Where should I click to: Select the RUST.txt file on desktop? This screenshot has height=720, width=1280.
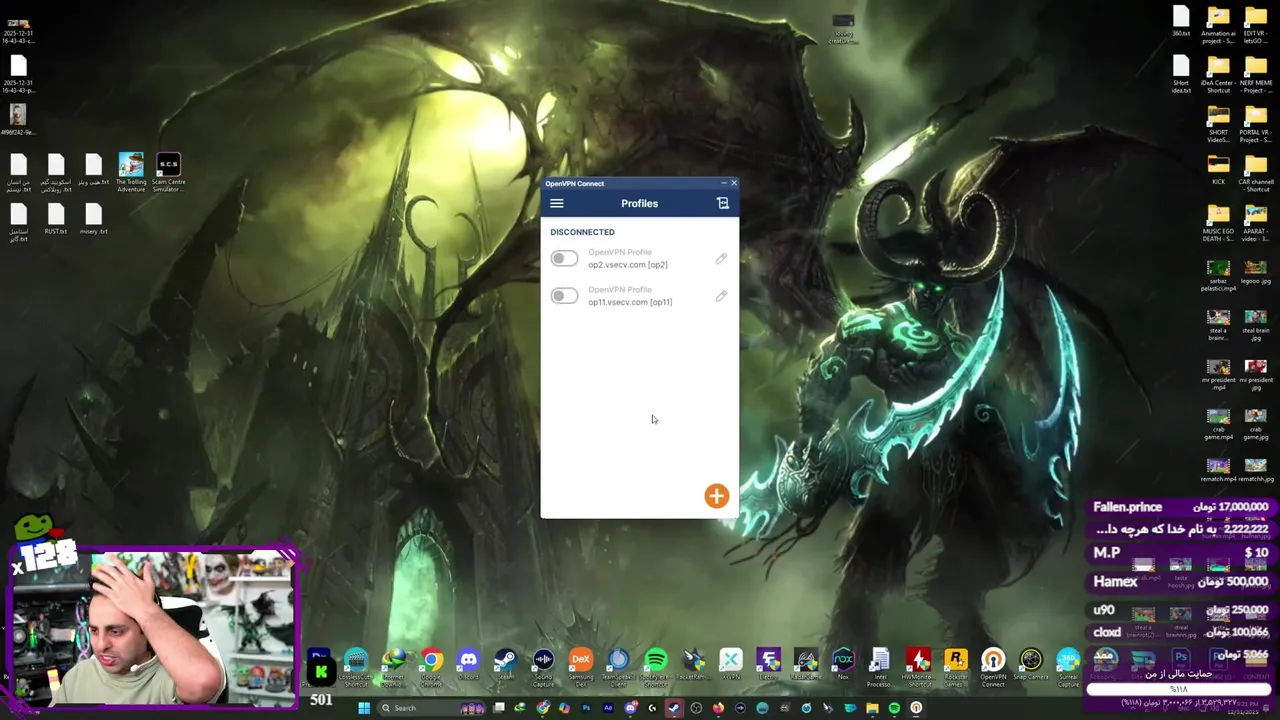pyautogui.click(x=56, y=219)
